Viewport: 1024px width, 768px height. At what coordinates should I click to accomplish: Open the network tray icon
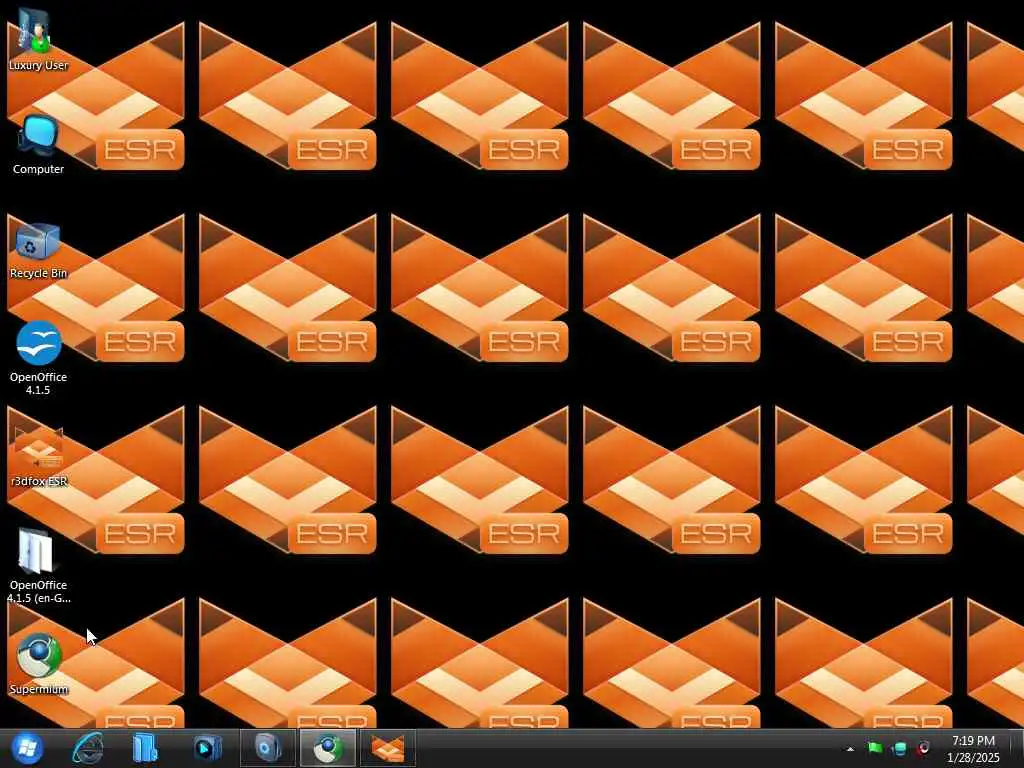pyautogui.click(x=899, y=748)
